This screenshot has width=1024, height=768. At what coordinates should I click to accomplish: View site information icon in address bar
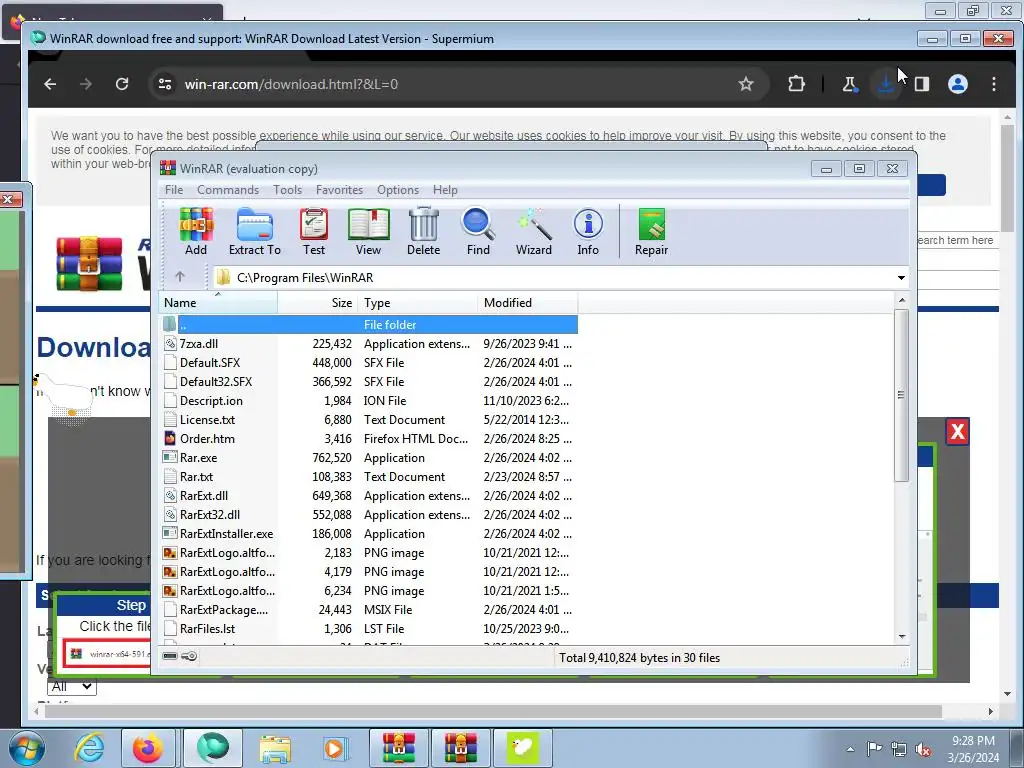coord(165,84)
